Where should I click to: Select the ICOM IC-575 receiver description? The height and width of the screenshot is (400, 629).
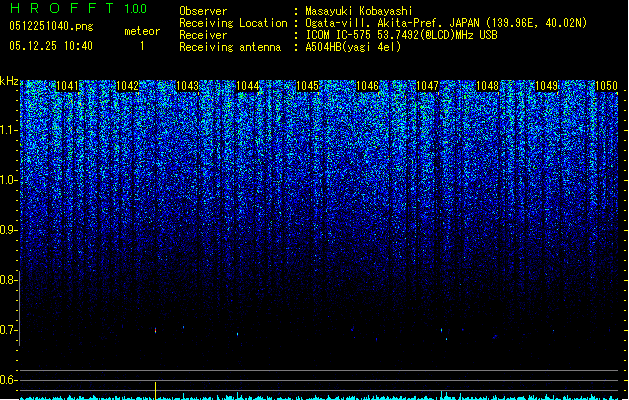(401, 35)
